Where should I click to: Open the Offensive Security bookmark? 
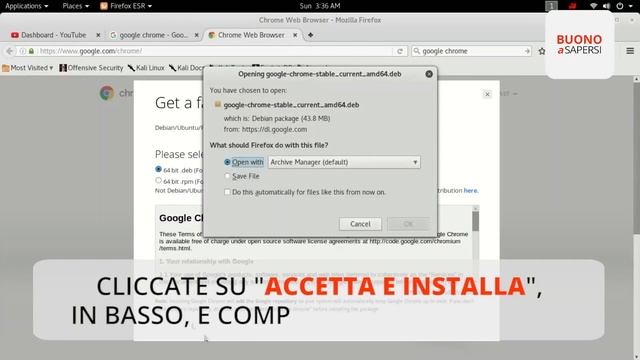click(x=91, y=68)
